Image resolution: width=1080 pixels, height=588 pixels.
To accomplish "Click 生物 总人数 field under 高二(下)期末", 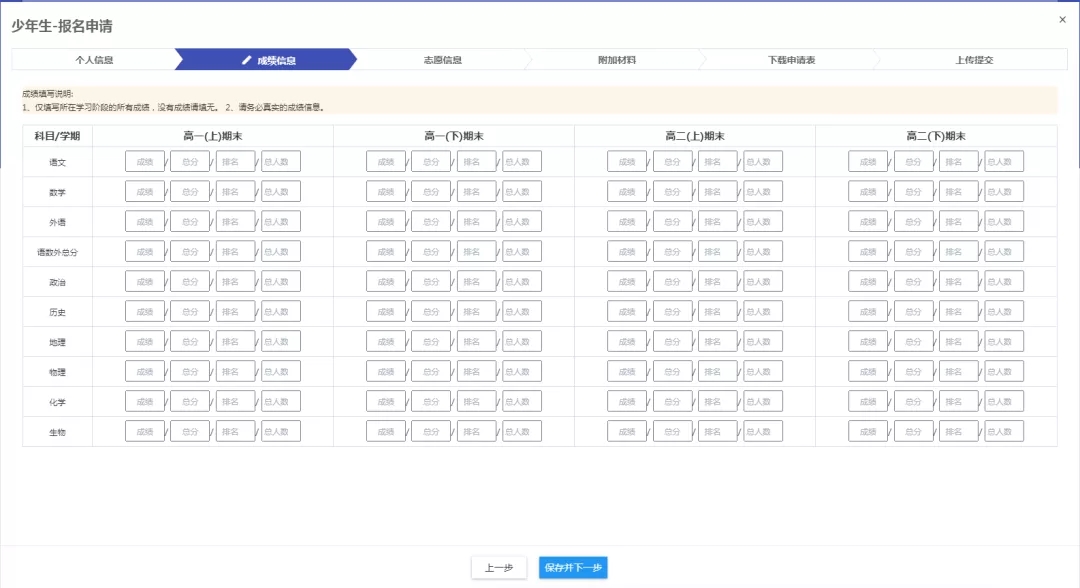I will [1004, 432].
